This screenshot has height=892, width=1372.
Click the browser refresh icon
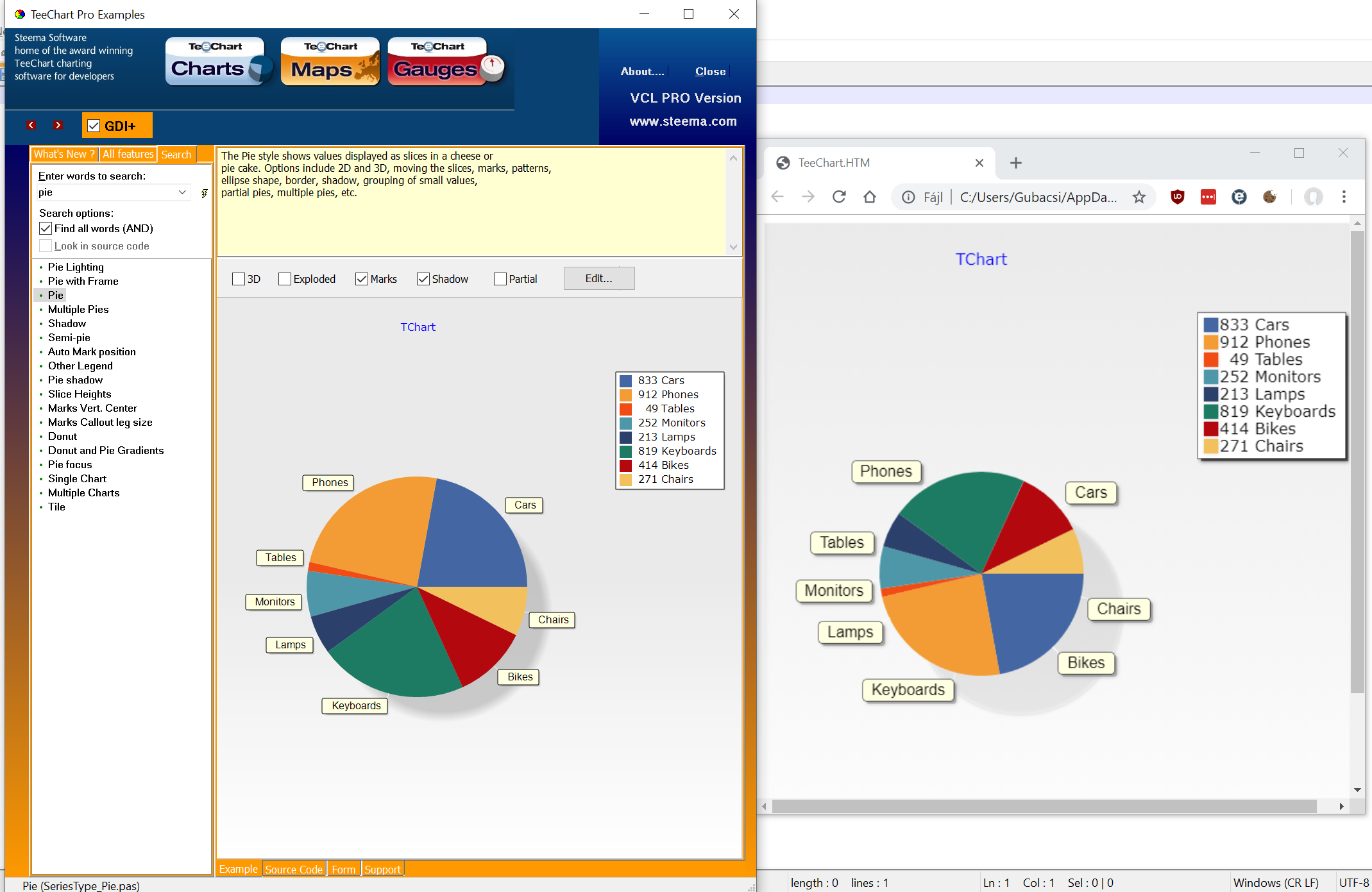(x=839, y=197)
